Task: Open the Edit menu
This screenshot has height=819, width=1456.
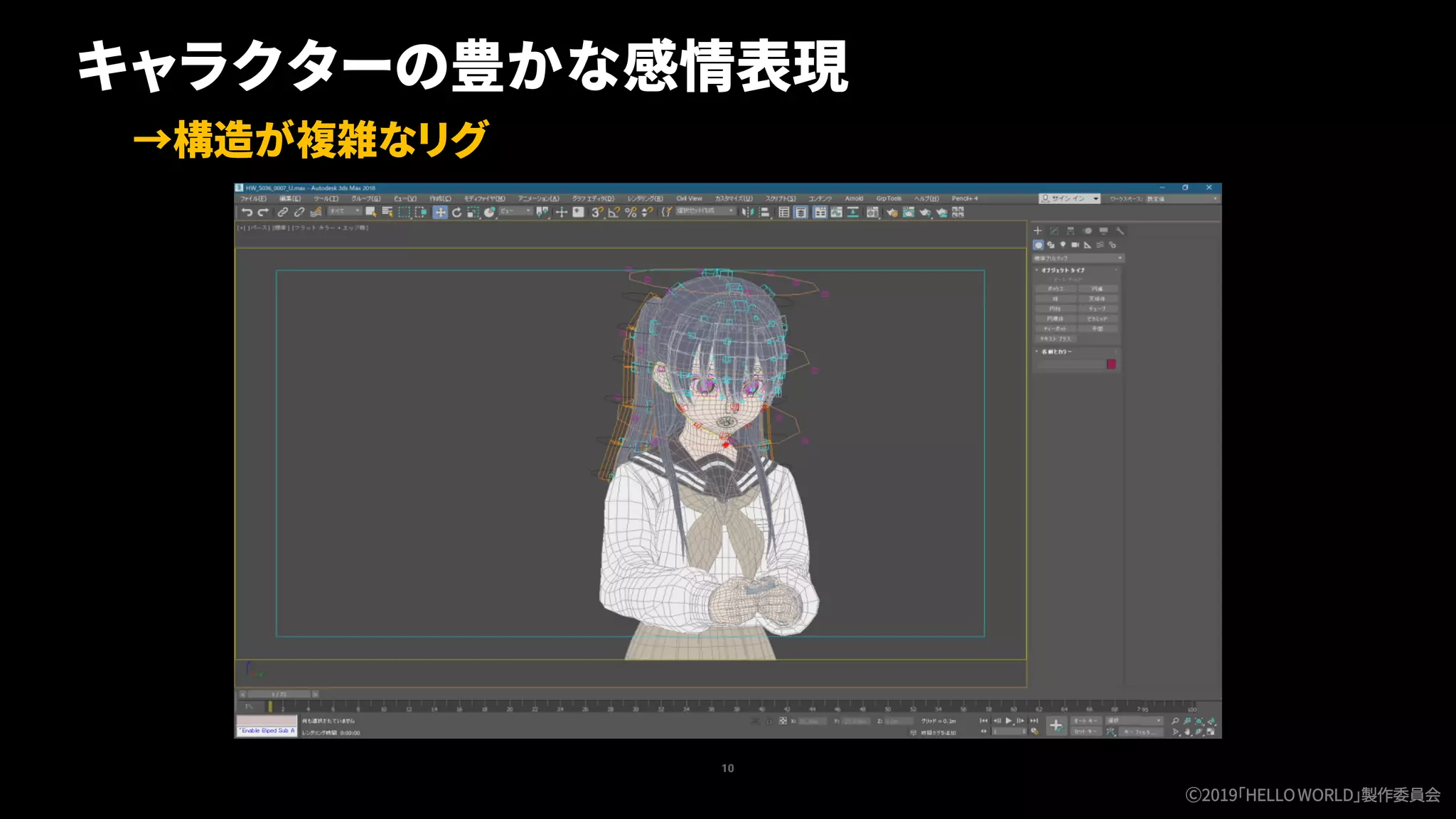Action: (290, 198)
